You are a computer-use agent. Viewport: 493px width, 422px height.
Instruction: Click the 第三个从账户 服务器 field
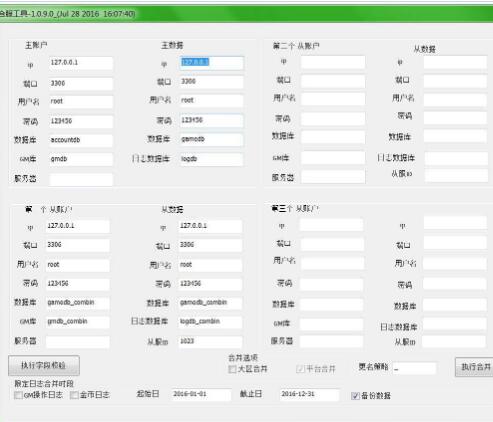(x=331, y=341)
